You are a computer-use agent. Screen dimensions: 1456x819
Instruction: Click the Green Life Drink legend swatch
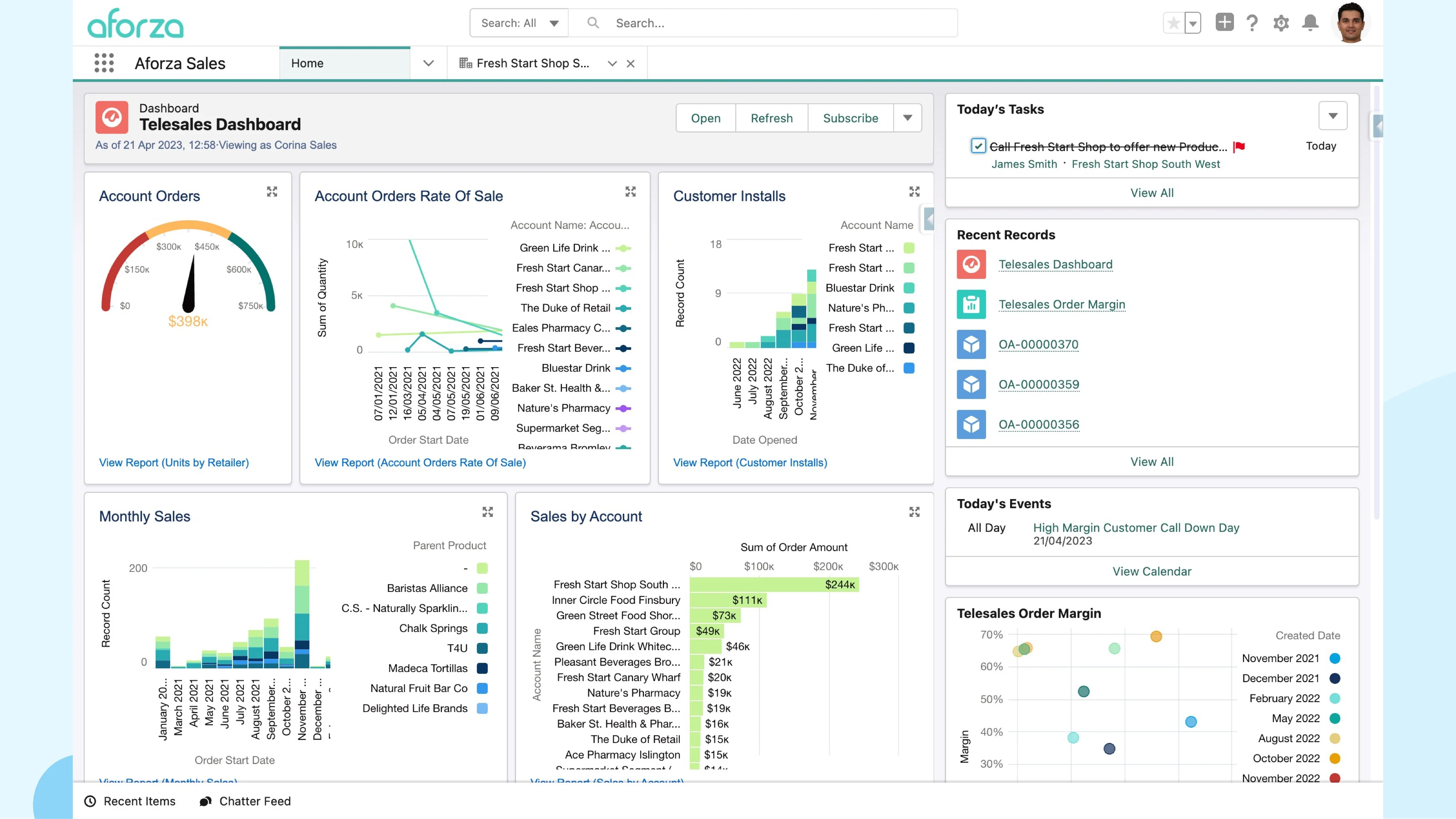[623, 248]
